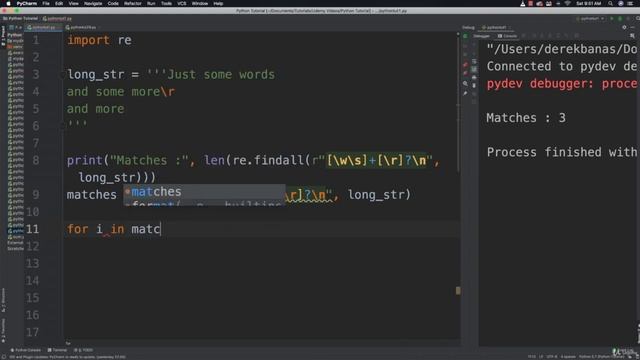Open the Help menu

[218, 3]
